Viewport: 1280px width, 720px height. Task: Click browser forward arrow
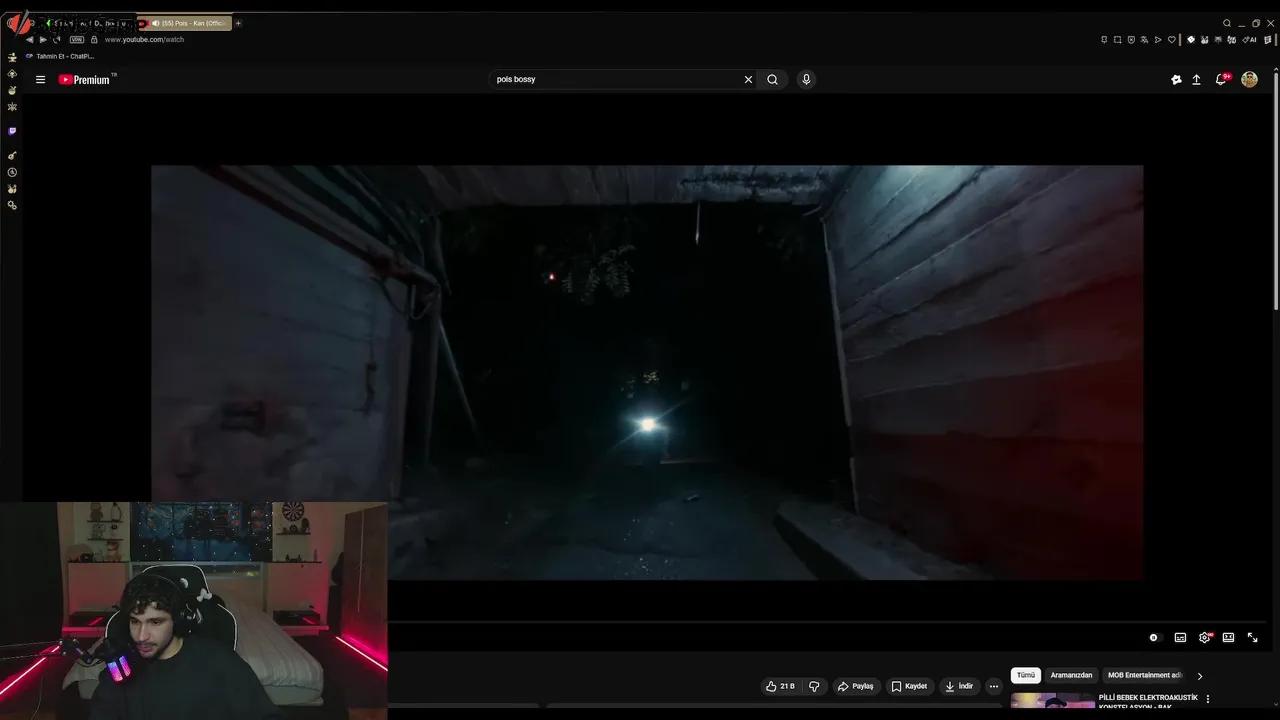pyautogui.click(x=43, y=39)
